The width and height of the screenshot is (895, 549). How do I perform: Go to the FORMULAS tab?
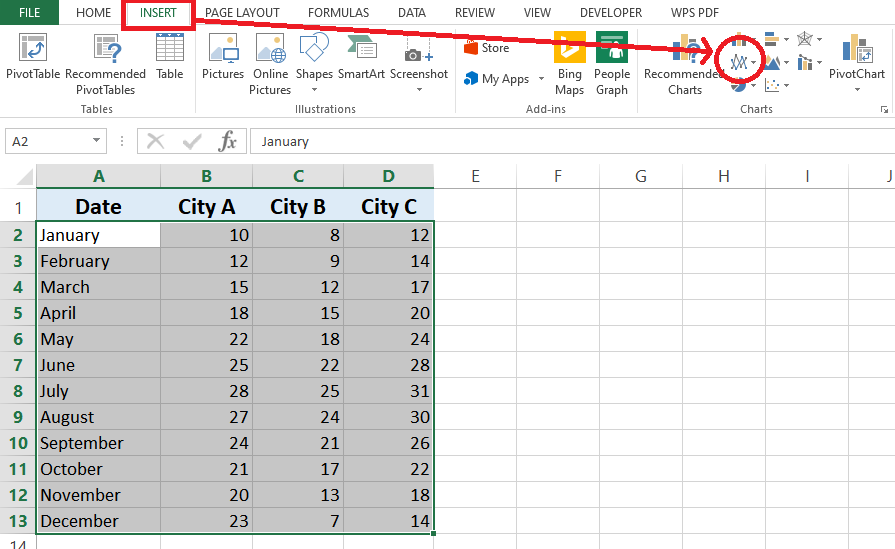point(338,13)
